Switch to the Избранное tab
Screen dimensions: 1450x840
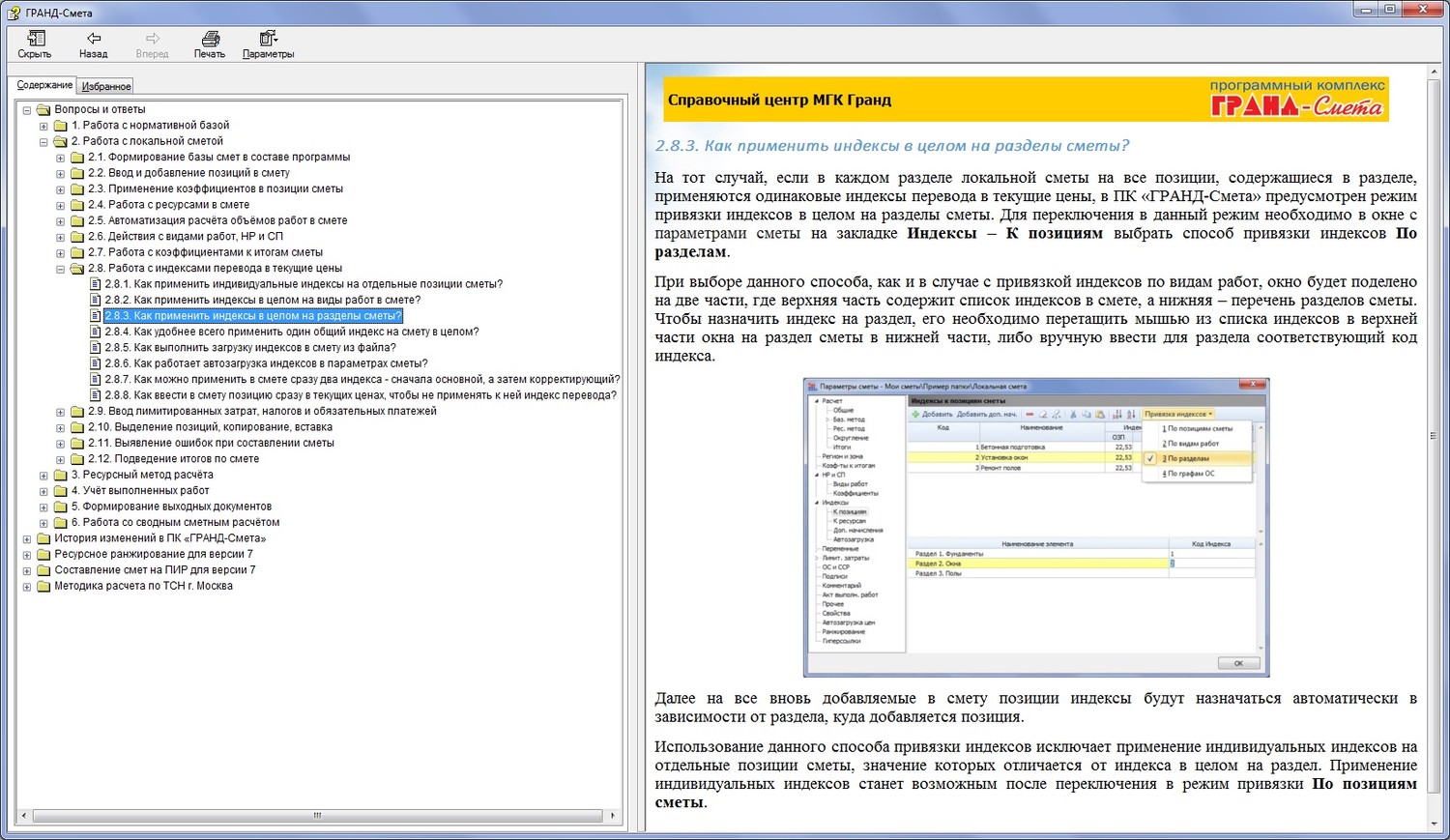(x=106, y=87)
